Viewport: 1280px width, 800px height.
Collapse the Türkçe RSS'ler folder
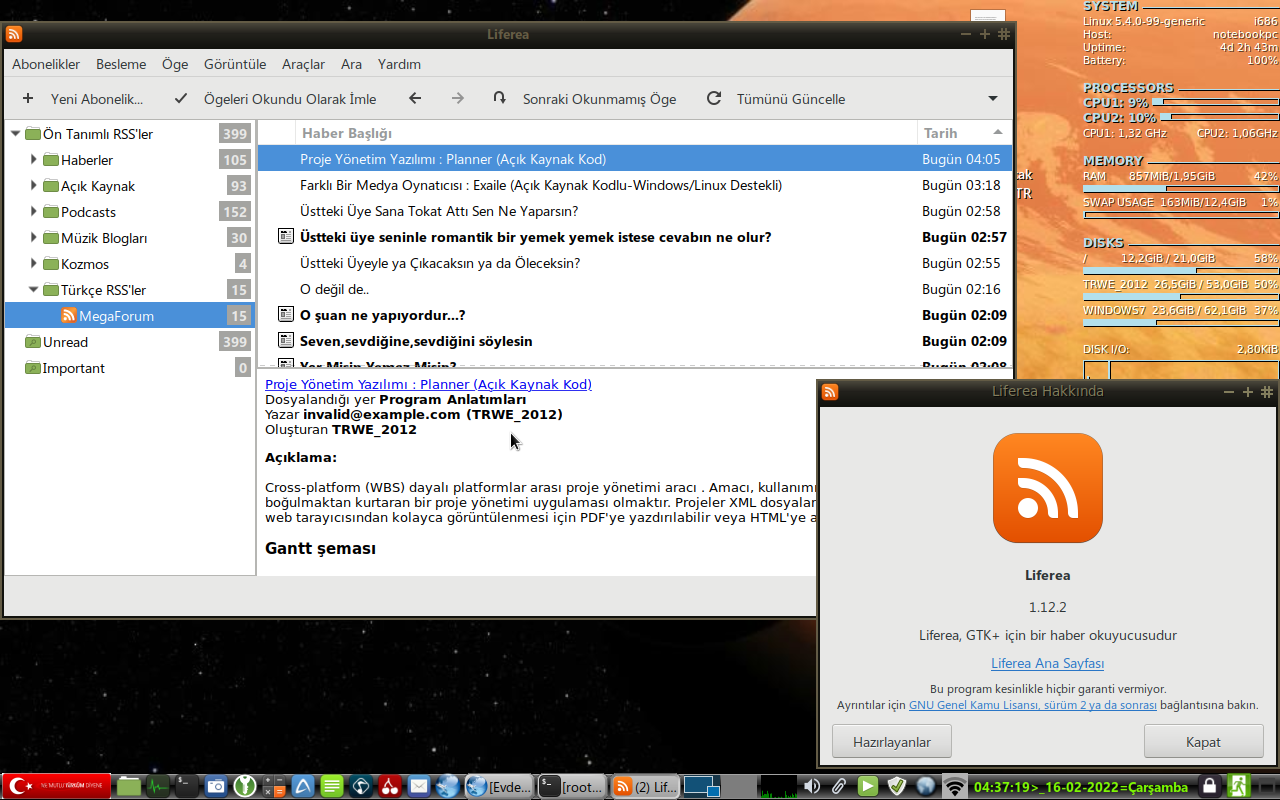(x=33, y=290)
